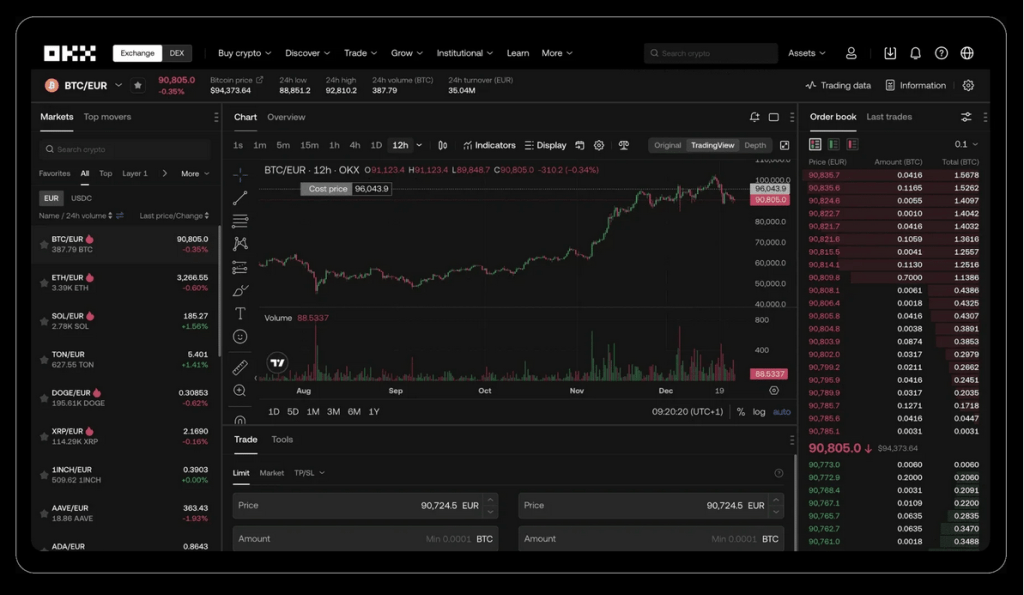Switch chart mode to Depth
1024x595 pixels.
[755, 145]
